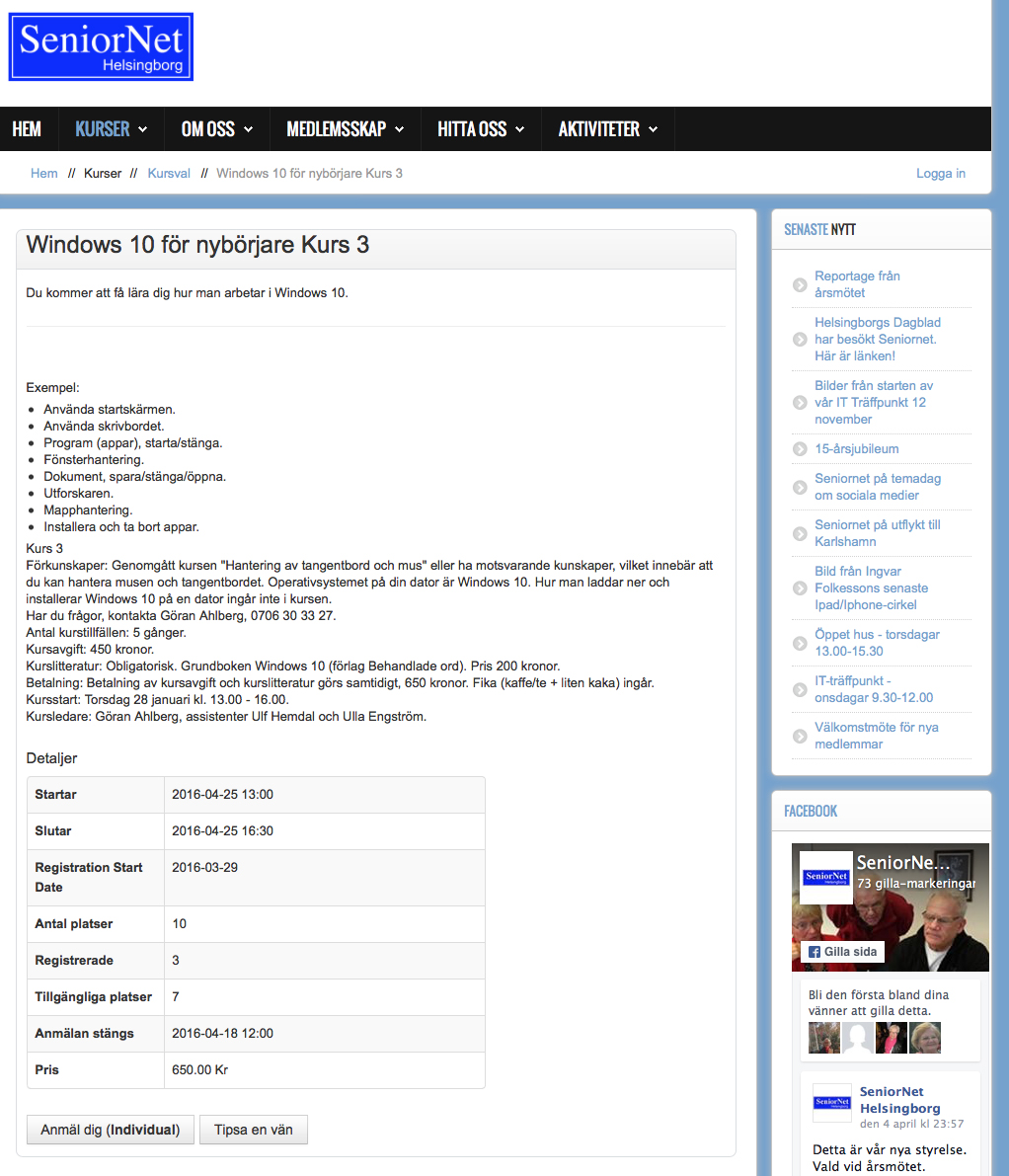Click the Detaljer section heading
This screenshot has width=1009, height=1176.
(51, 758)
